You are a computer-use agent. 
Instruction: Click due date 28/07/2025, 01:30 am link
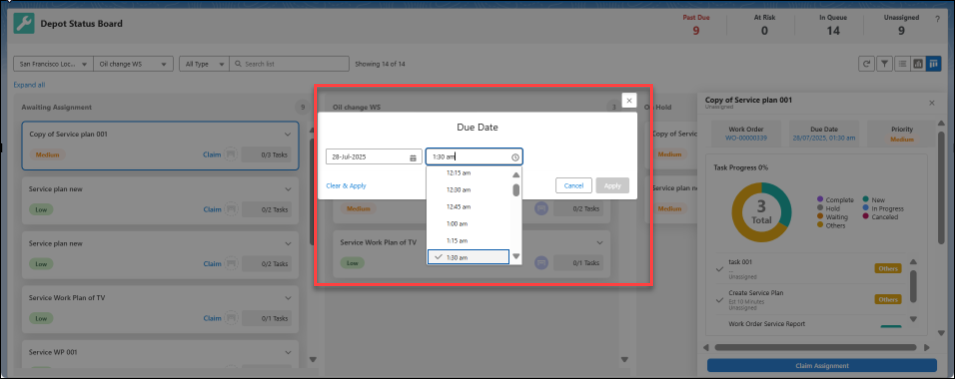click(823, 138)
